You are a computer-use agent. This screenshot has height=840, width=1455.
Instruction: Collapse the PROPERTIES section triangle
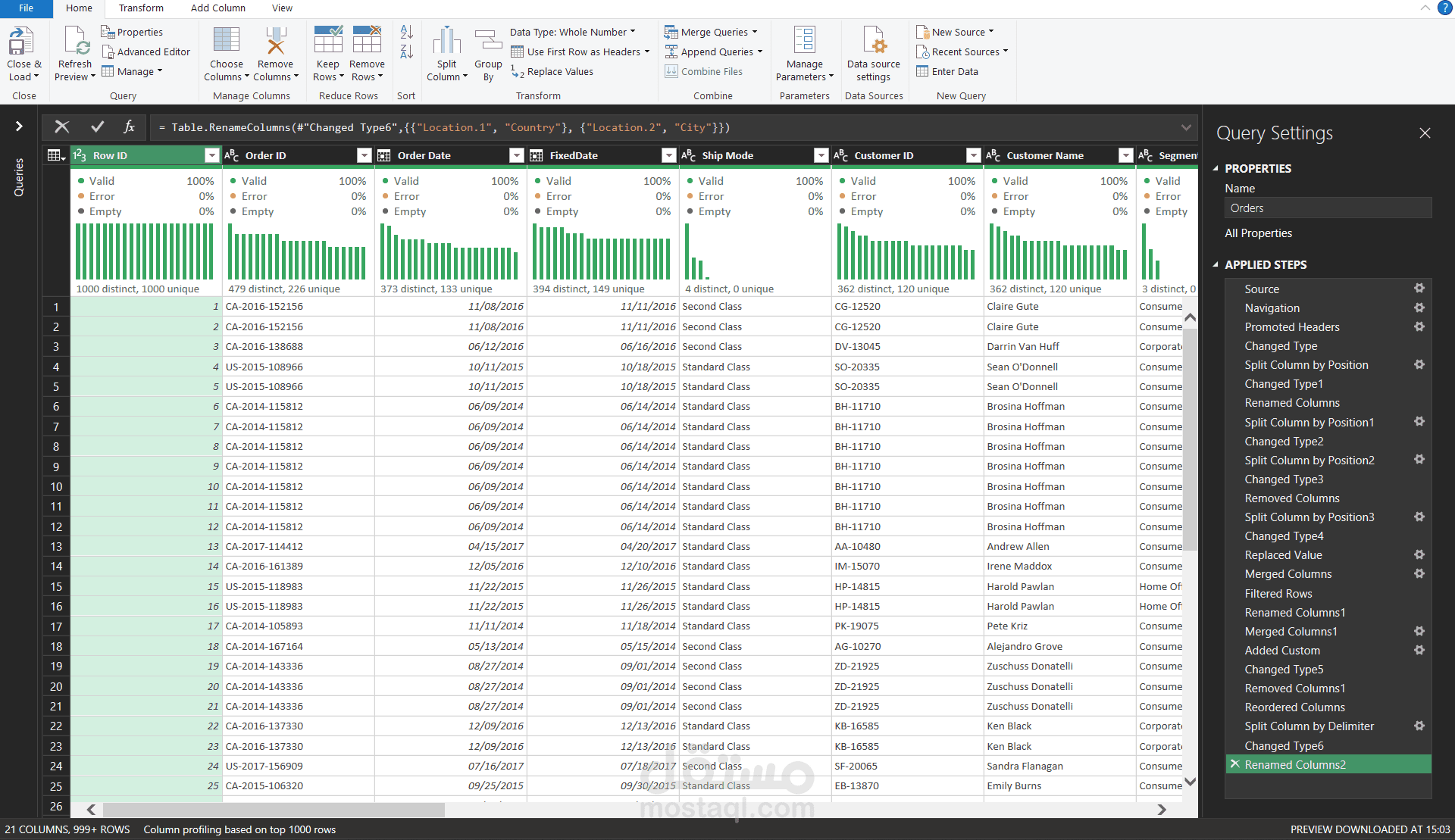pos(1216,169)
